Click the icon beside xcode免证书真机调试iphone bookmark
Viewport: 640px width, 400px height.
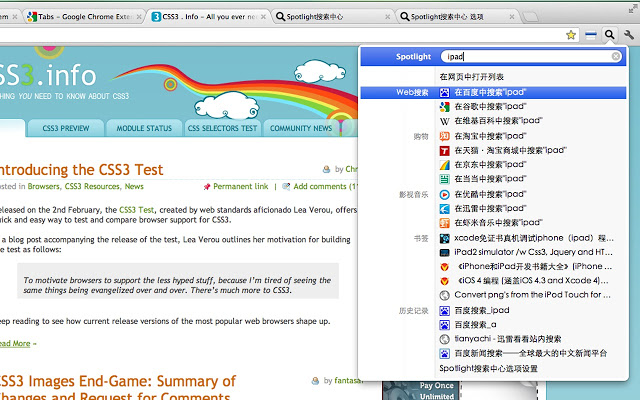[444, 238]
